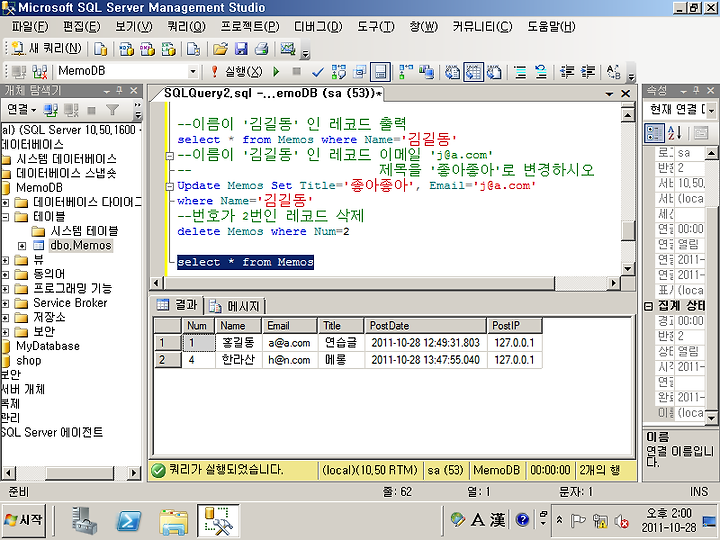The width and height of the screenshot is (720, 540).
Task: Switch to Results to Grid mode
Action: pyautogui.click(x=473, y=72)
